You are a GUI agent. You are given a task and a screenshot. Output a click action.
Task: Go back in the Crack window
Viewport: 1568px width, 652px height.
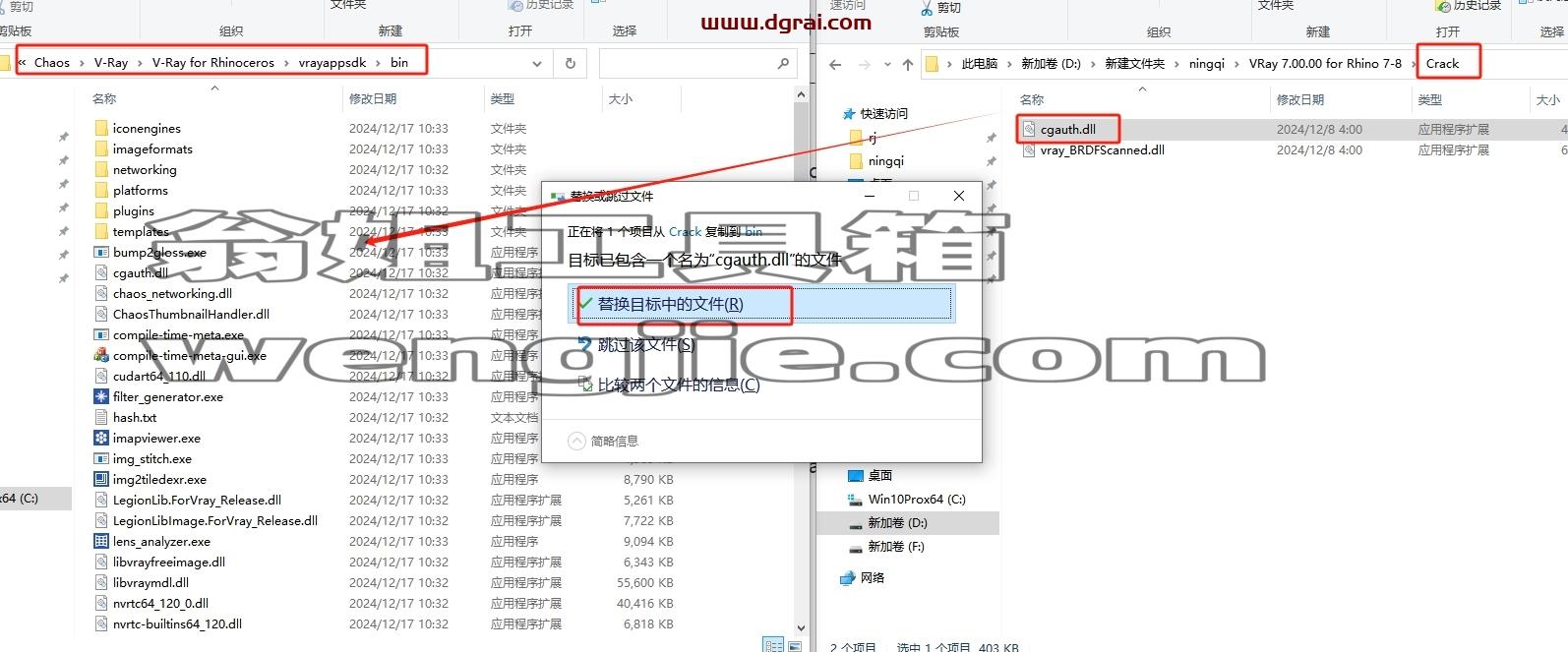coord(835,64)
